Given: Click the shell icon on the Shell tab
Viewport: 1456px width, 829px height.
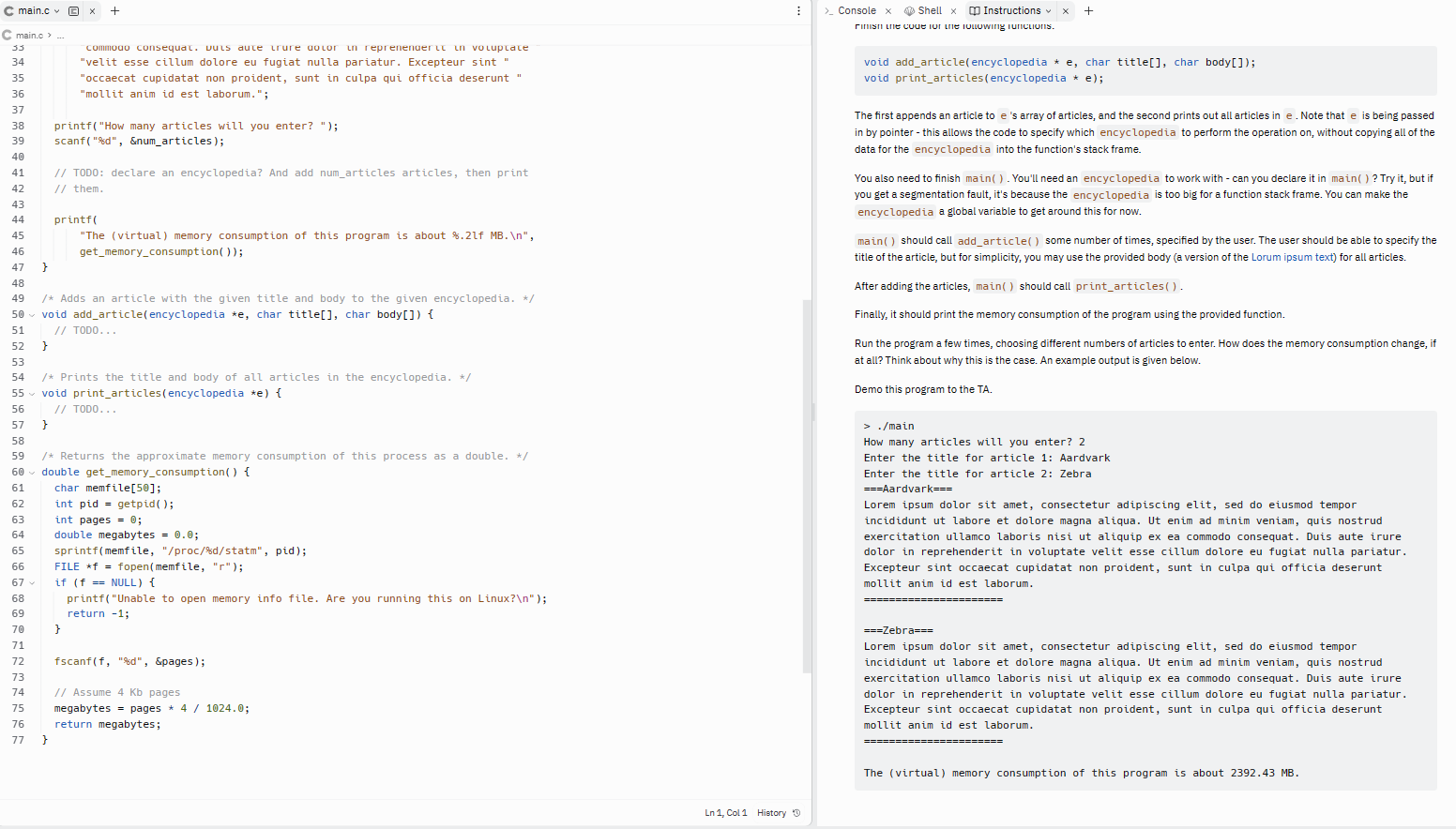Looking at the screenshot, I should [x=908, y=10].
